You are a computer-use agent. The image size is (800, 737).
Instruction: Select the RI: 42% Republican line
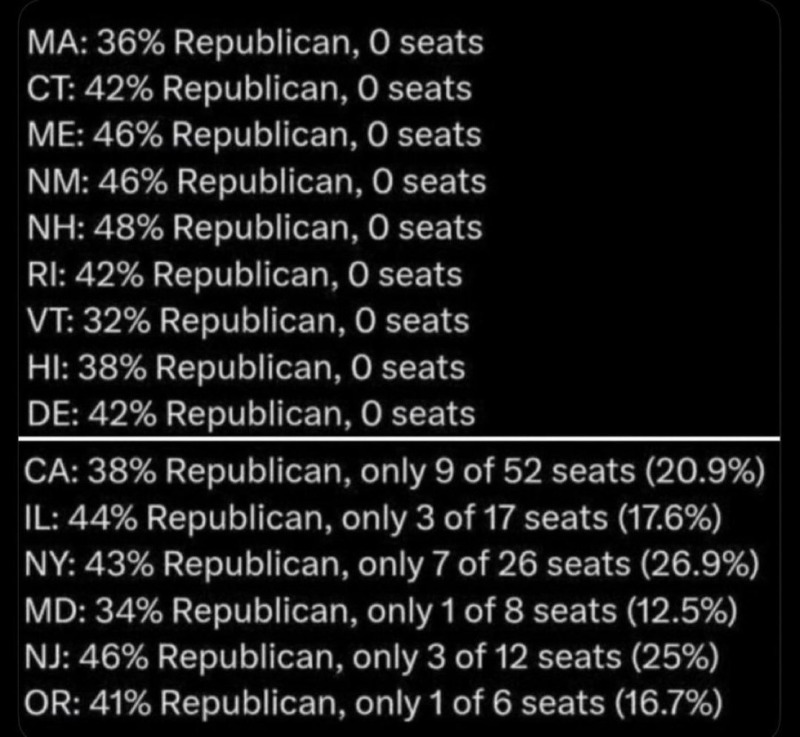coord(245,274)
